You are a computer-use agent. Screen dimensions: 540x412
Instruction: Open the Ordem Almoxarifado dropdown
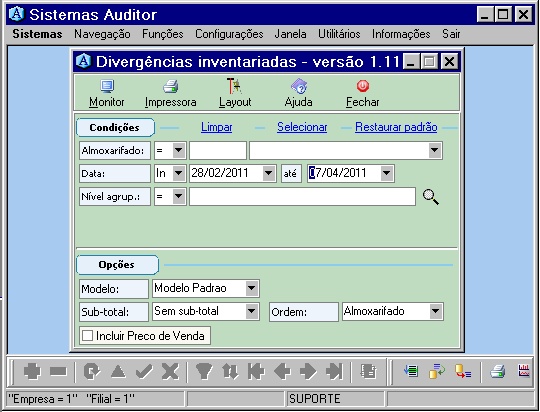[436, 311]
